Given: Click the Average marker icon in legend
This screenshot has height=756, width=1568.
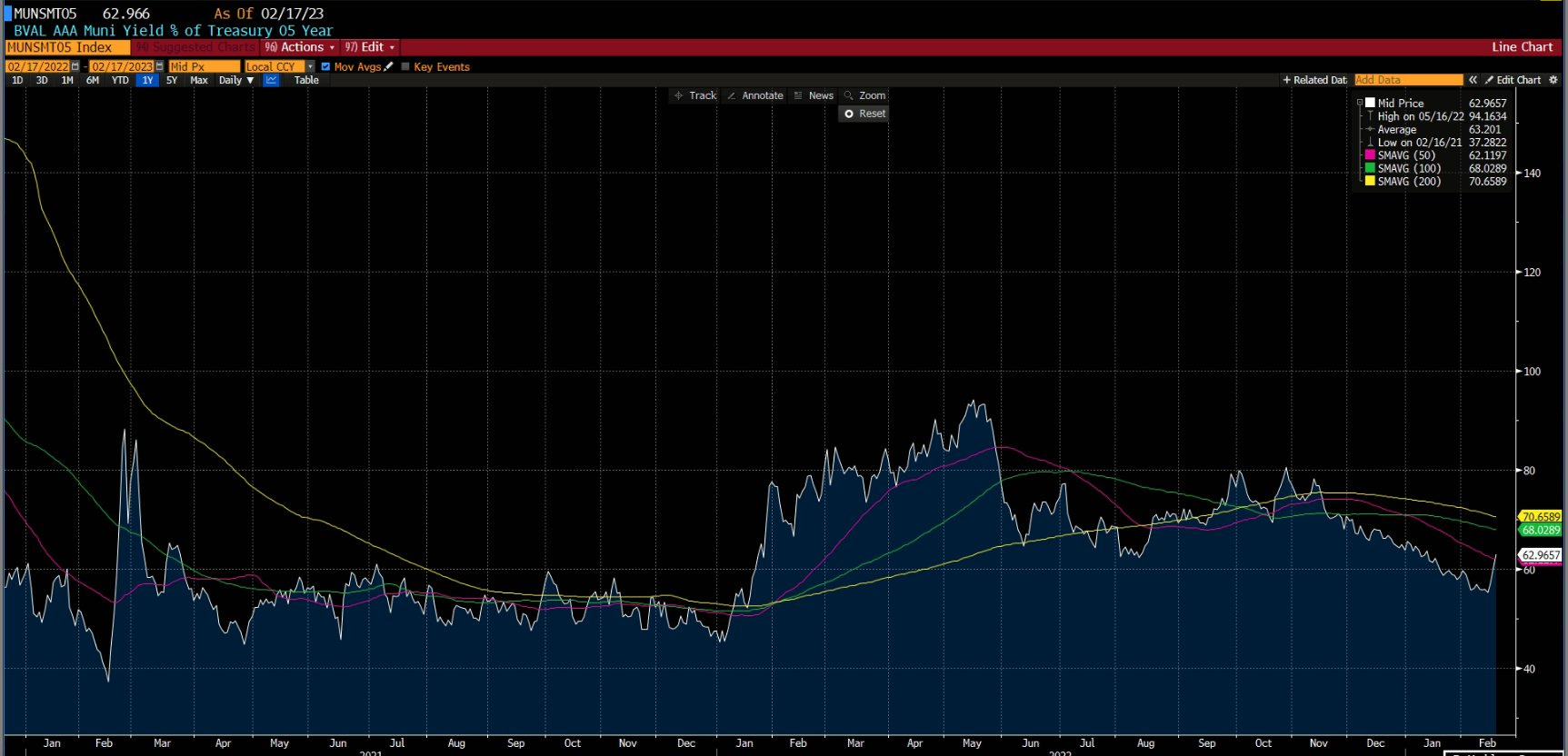Looking at the screenshot, I should point(1370,129).
